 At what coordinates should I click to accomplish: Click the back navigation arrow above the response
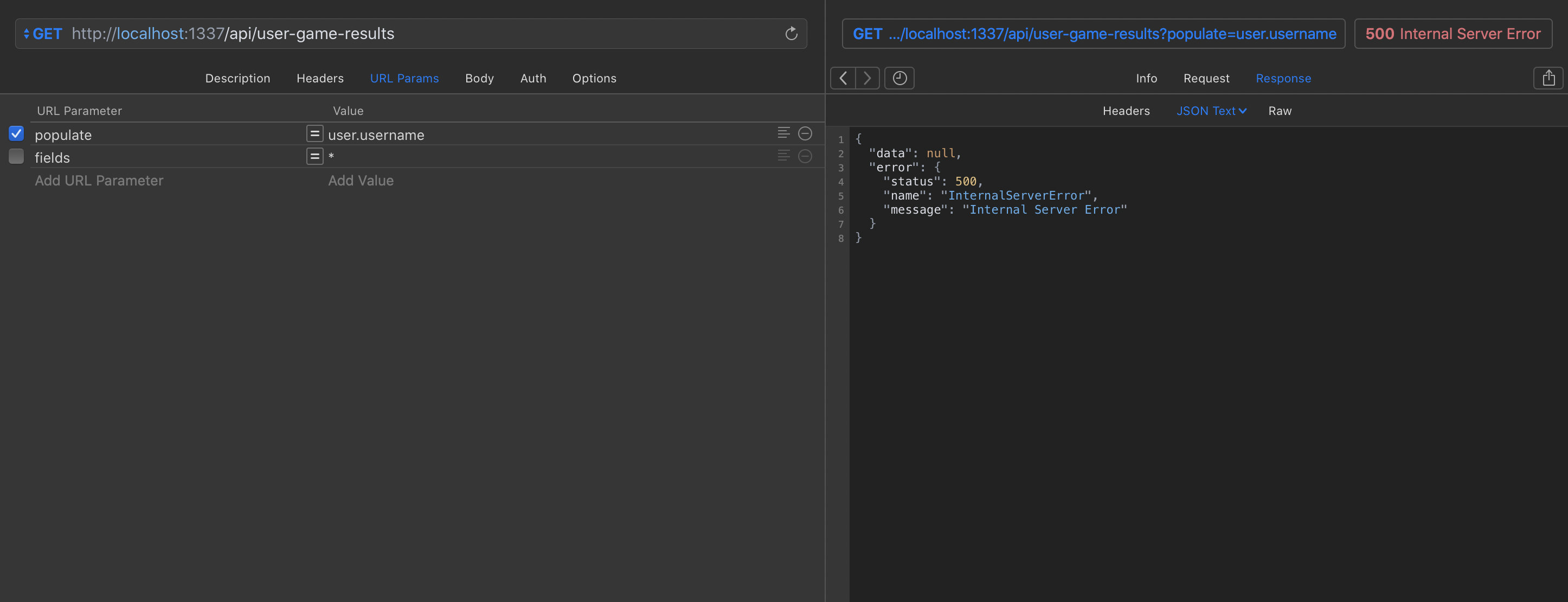point(843,78)
